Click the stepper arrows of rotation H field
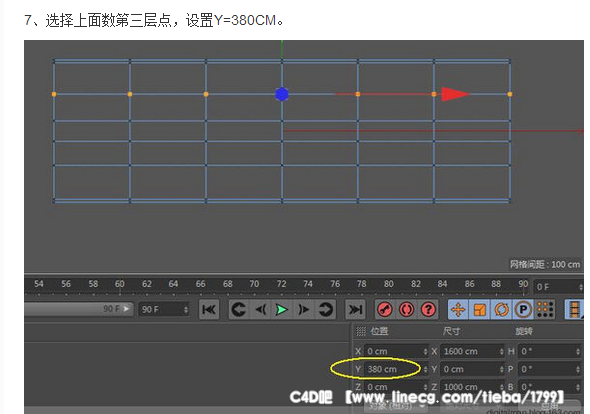 coord(578,351)
